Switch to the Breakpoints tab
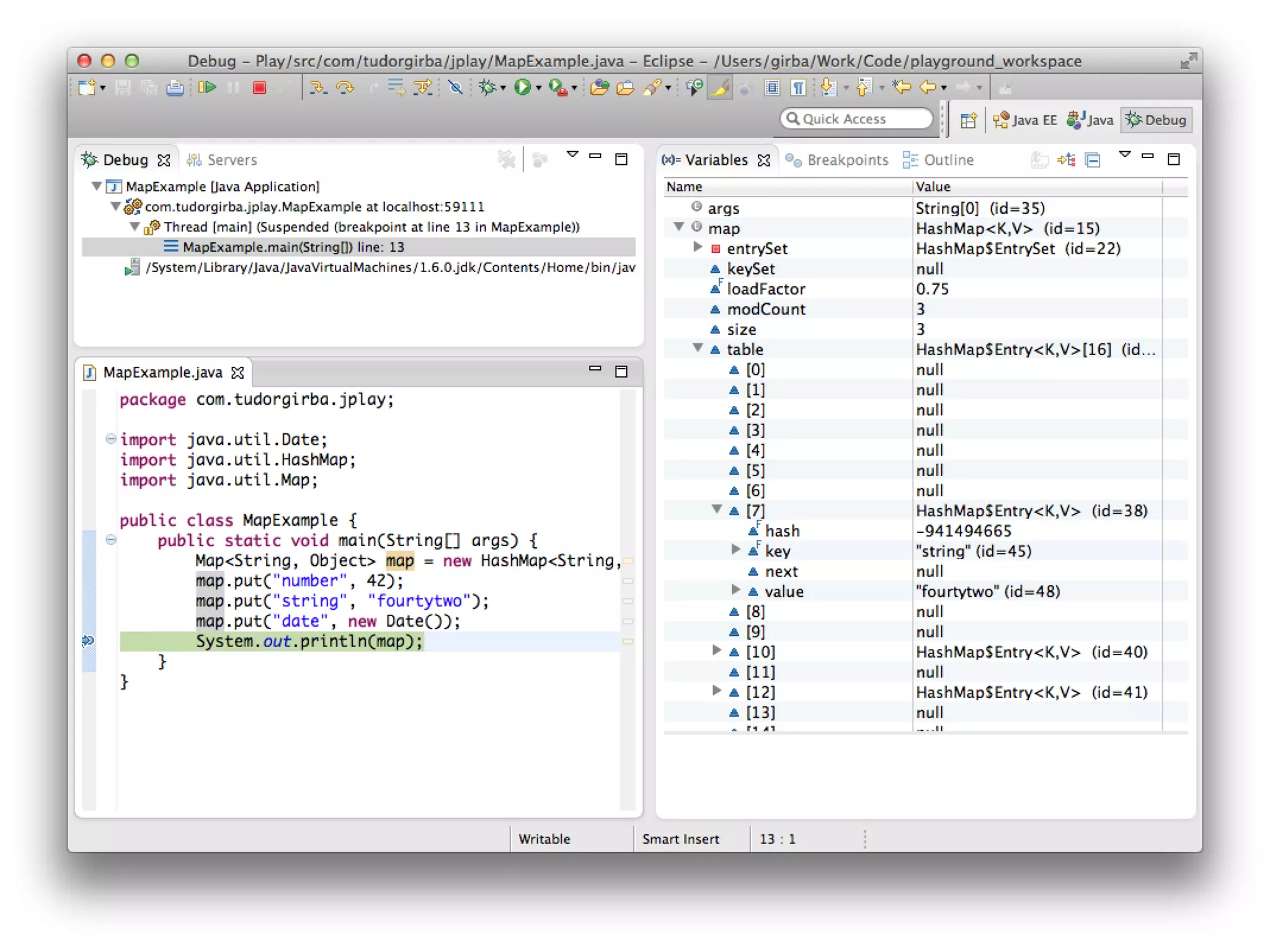This screenshot has width=1270, height=952. tap(837, 160)
